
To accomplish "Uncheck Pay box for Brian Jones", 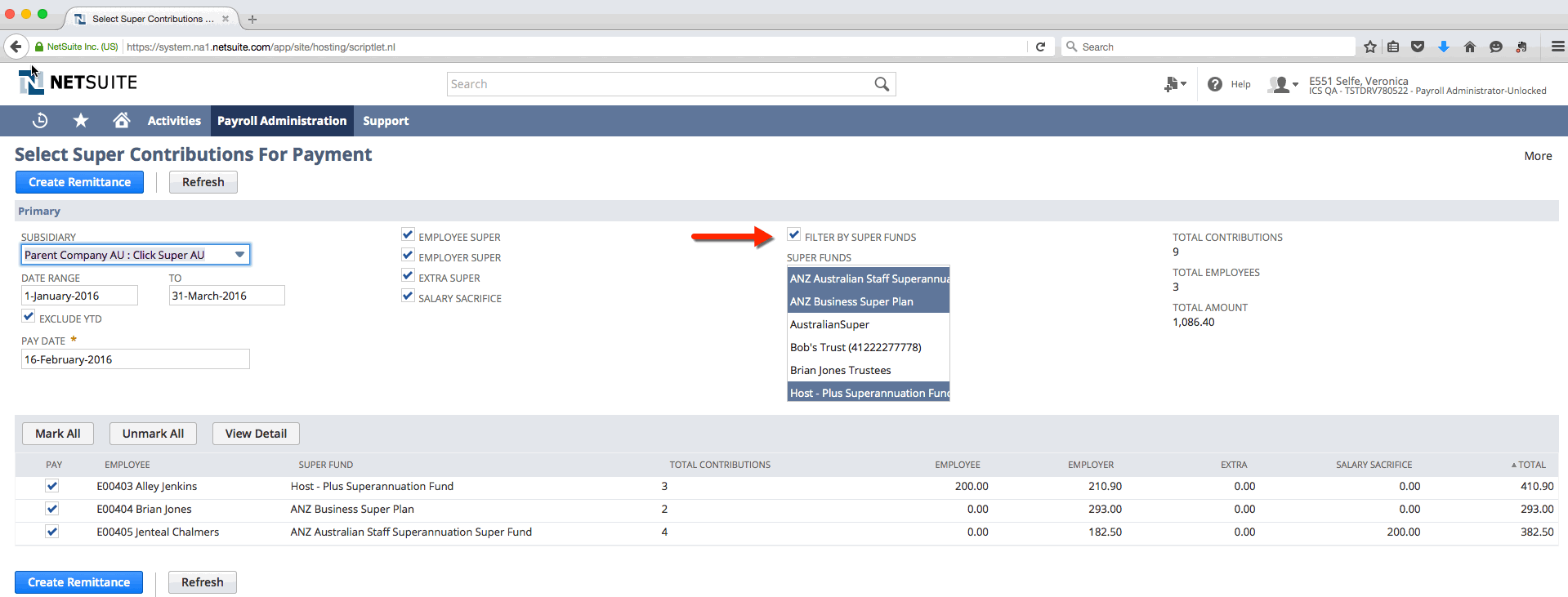I will pyautogui.click(x=52, y=509).
